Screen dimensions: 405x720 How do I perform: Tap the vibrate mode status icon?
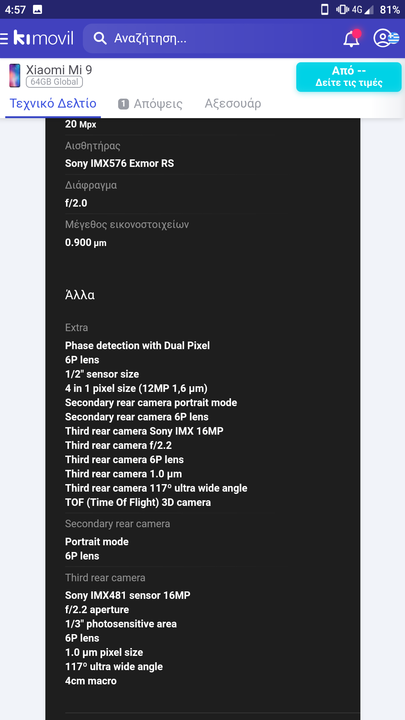pyautogui.click(x=342, y=9)
